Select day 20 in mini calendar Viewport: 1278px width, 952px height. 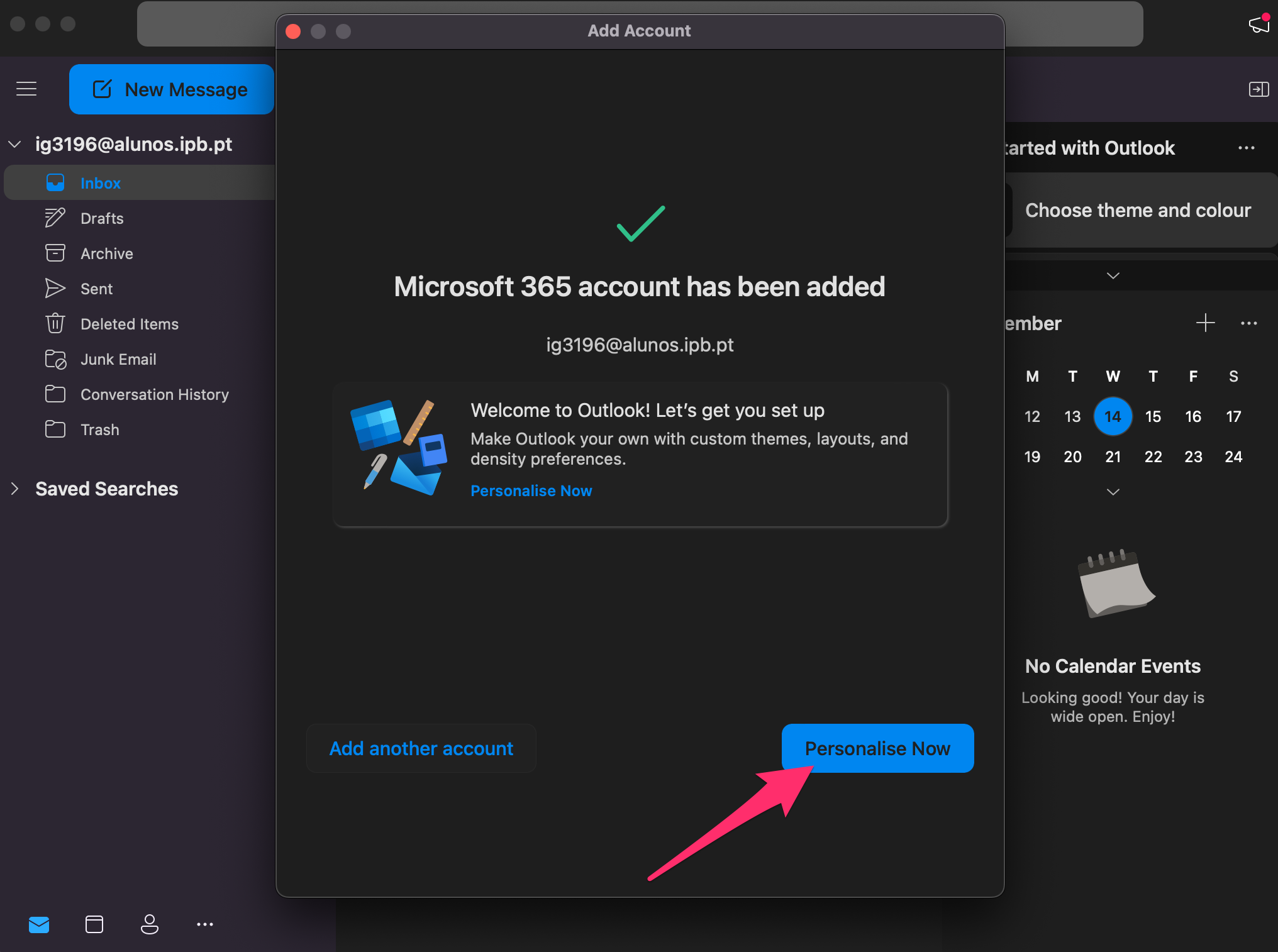pos(1072,457)
